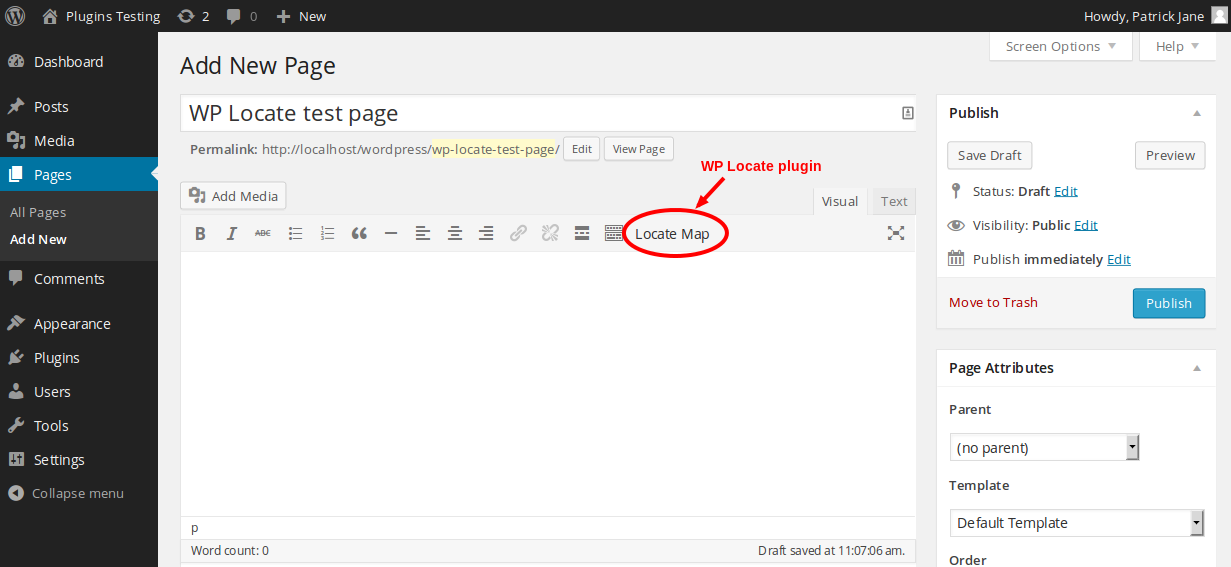The height and width of the screenshot is (567, 1231).
Task: Click the View Page button
Action: pyautogui.click(x=638, y=149)
